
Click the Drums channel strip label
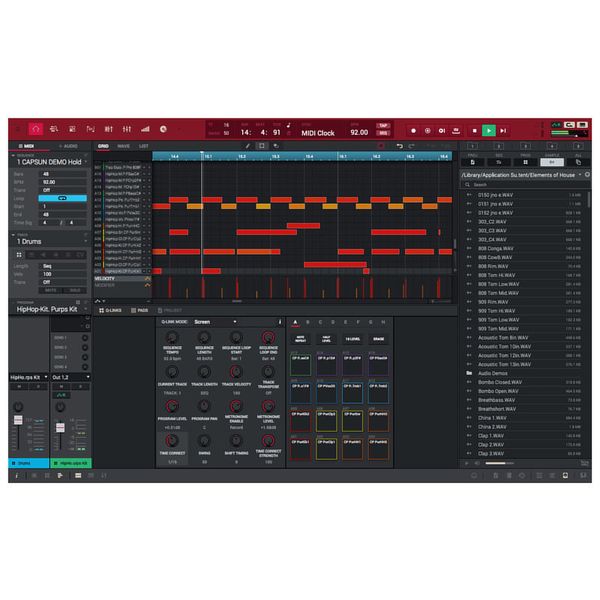click(29, 463)
